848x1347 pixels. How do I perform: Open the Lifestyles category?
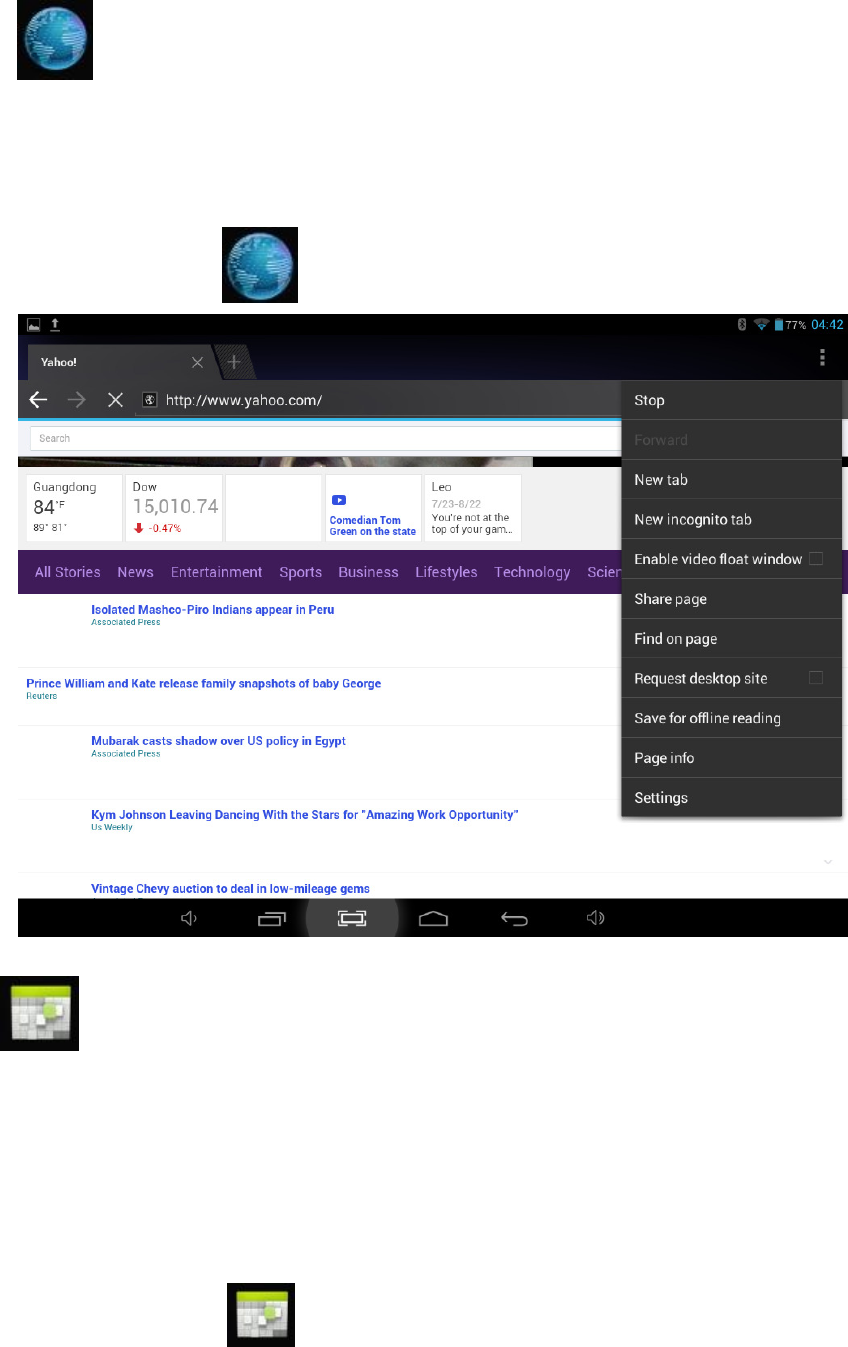(x=446, y=572)
